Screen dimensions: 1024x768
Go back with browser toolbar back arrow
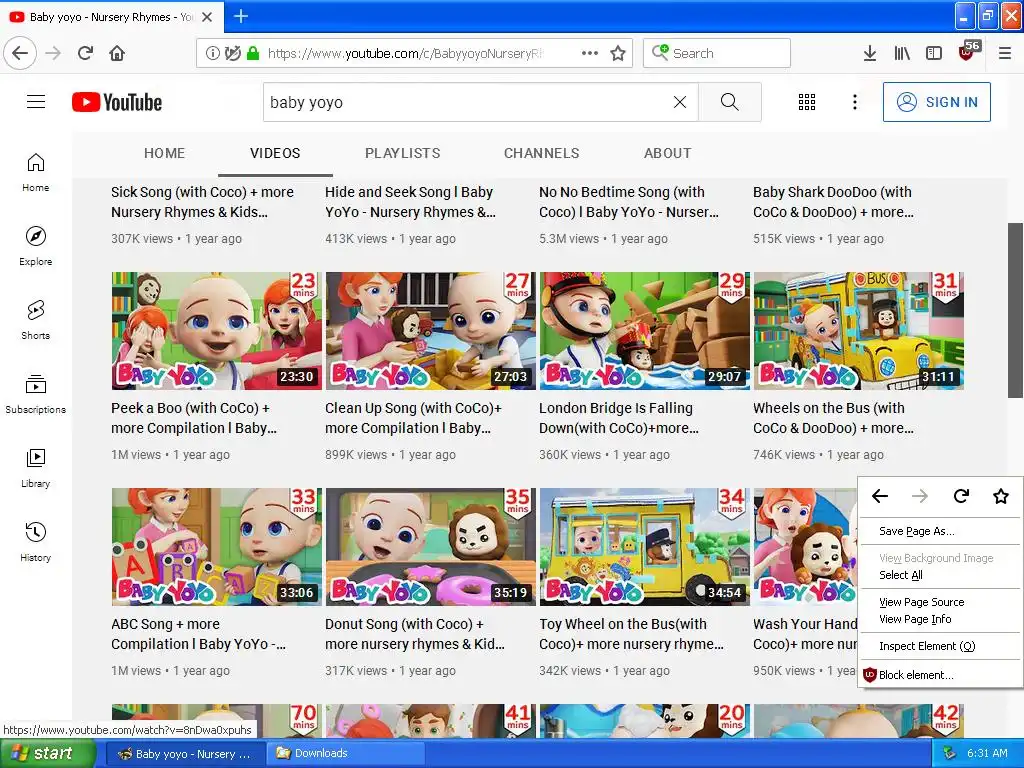click(x=20, y=53)
